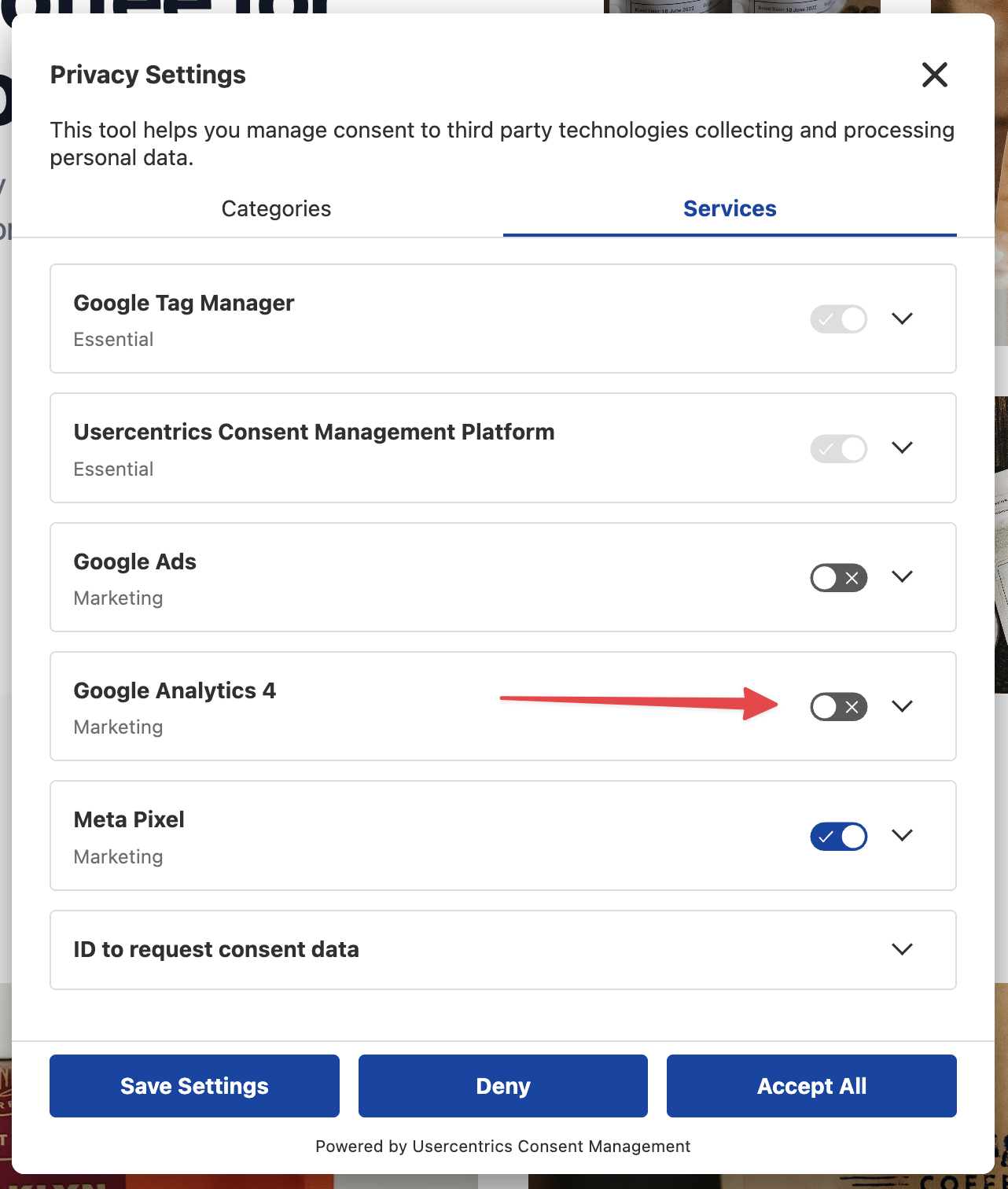Select the Services tab

(x=730, y=208)
